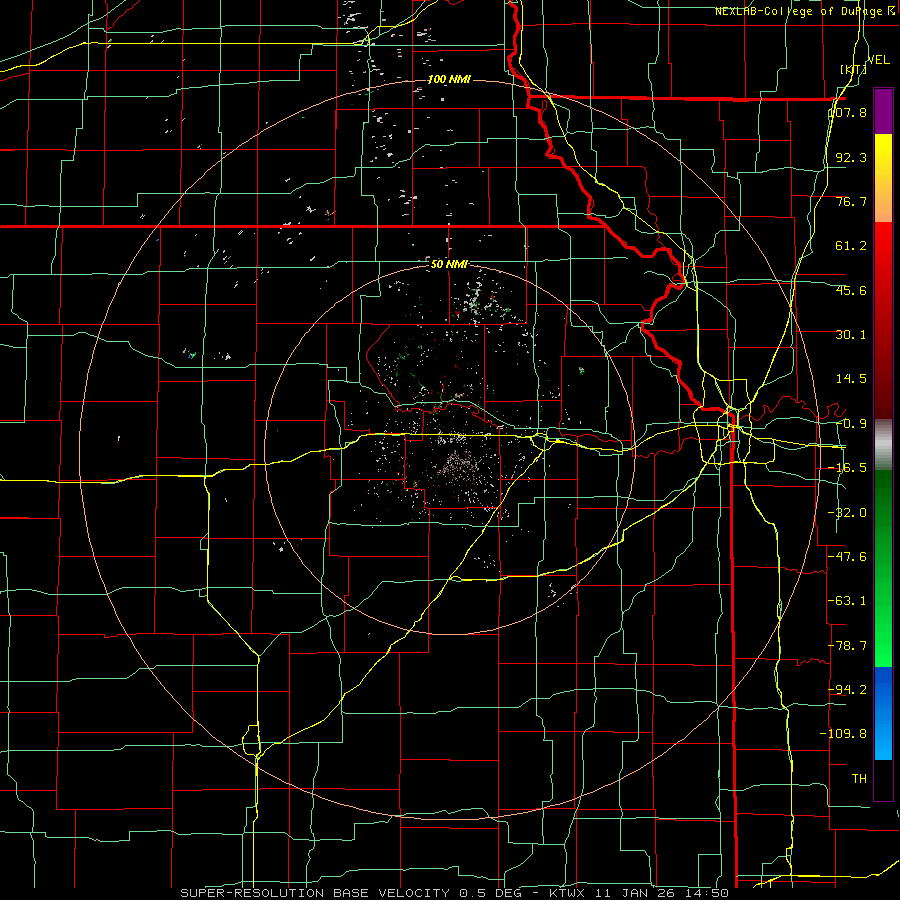
Task: Click the 100 NMI range ring label
Action: pyautogui.click(x=449, y=79)
